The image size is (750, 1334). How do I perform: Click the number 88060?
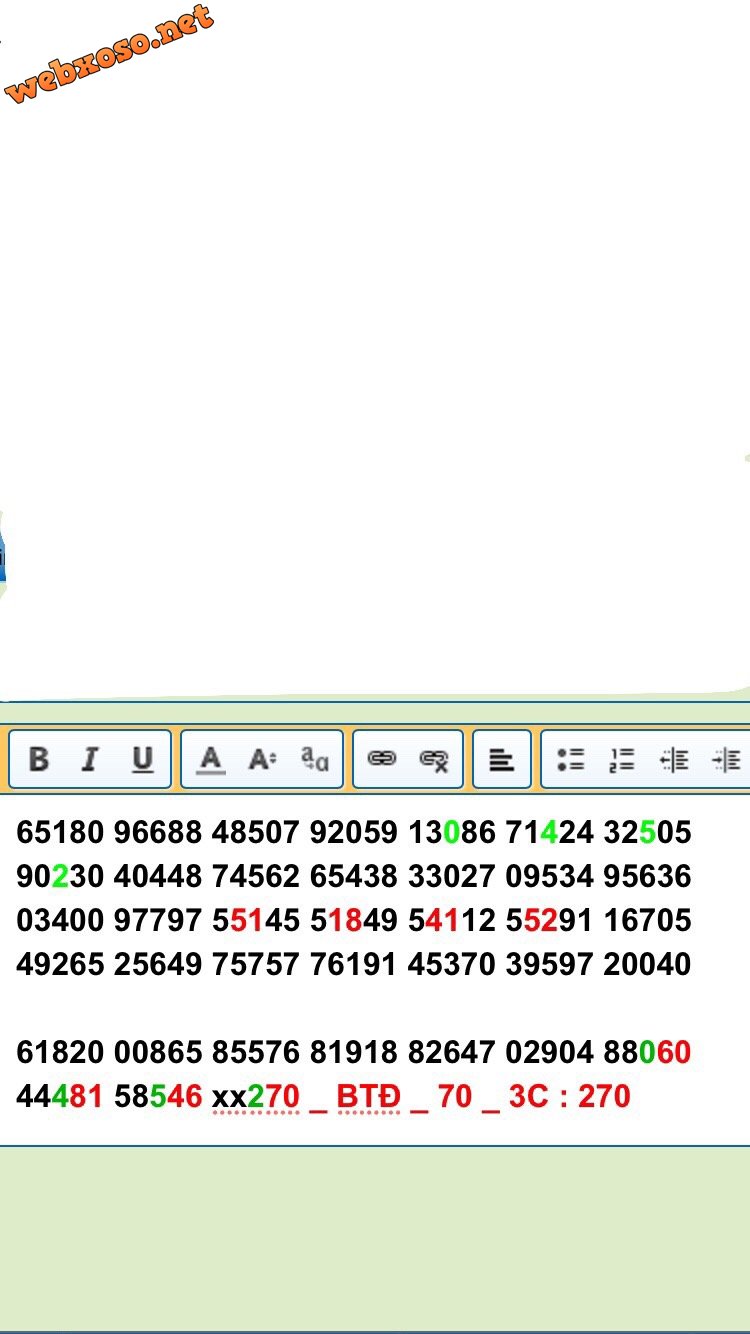648,1052
